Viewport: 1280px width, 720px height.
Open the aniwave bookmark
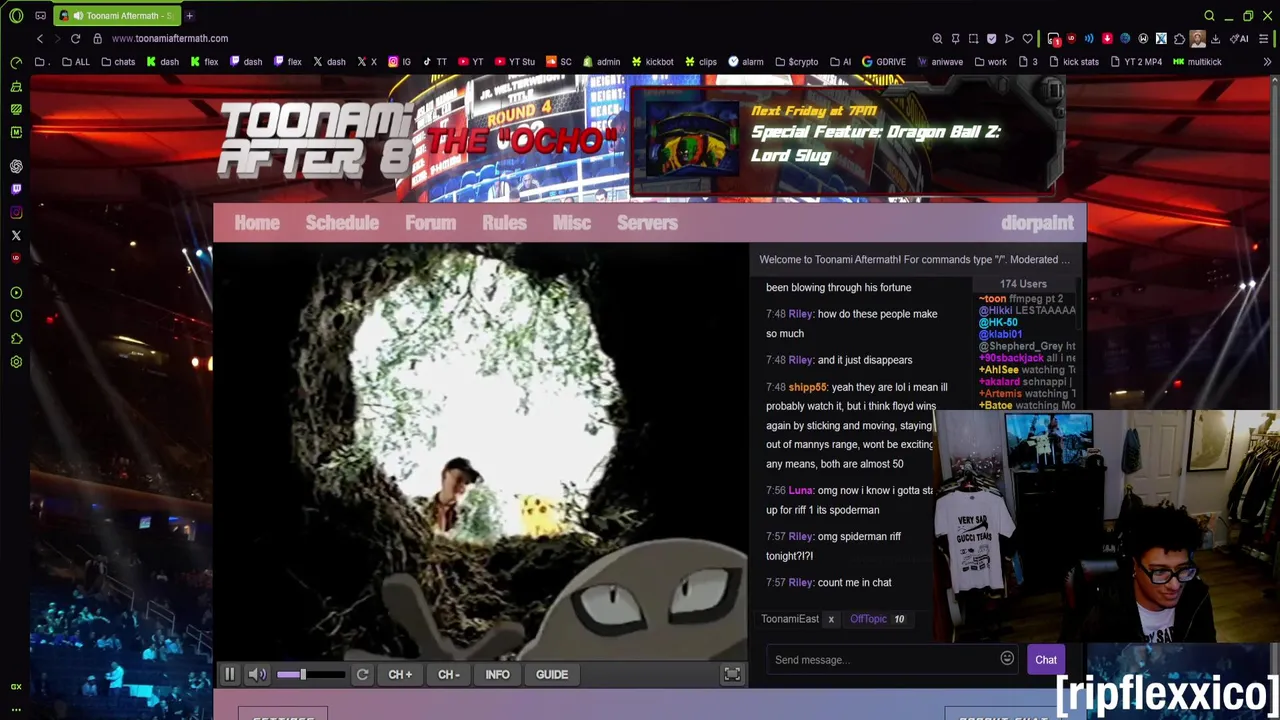coord(940,62)
